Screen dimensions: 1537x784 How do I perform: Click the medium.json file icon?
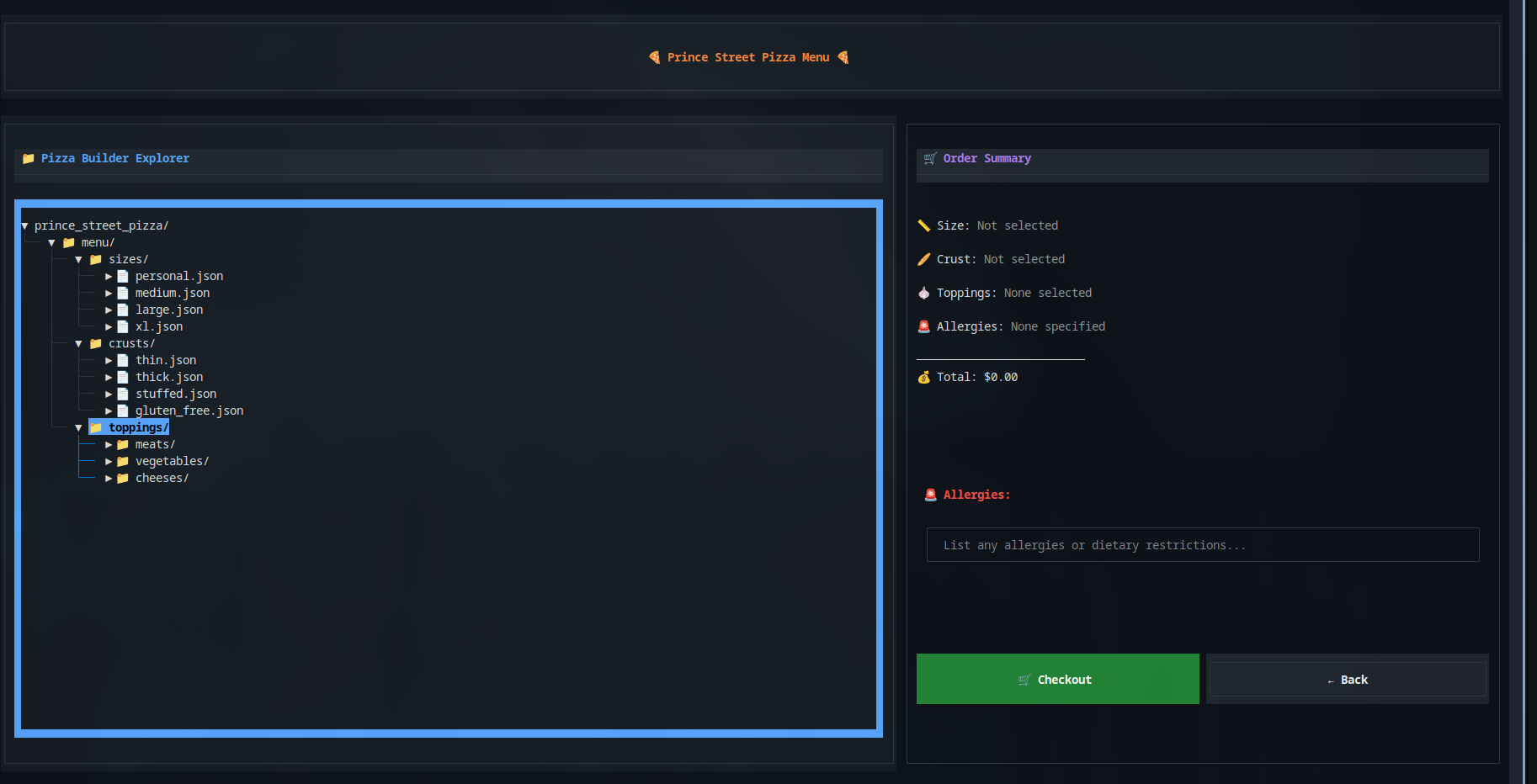coord(123,294)
